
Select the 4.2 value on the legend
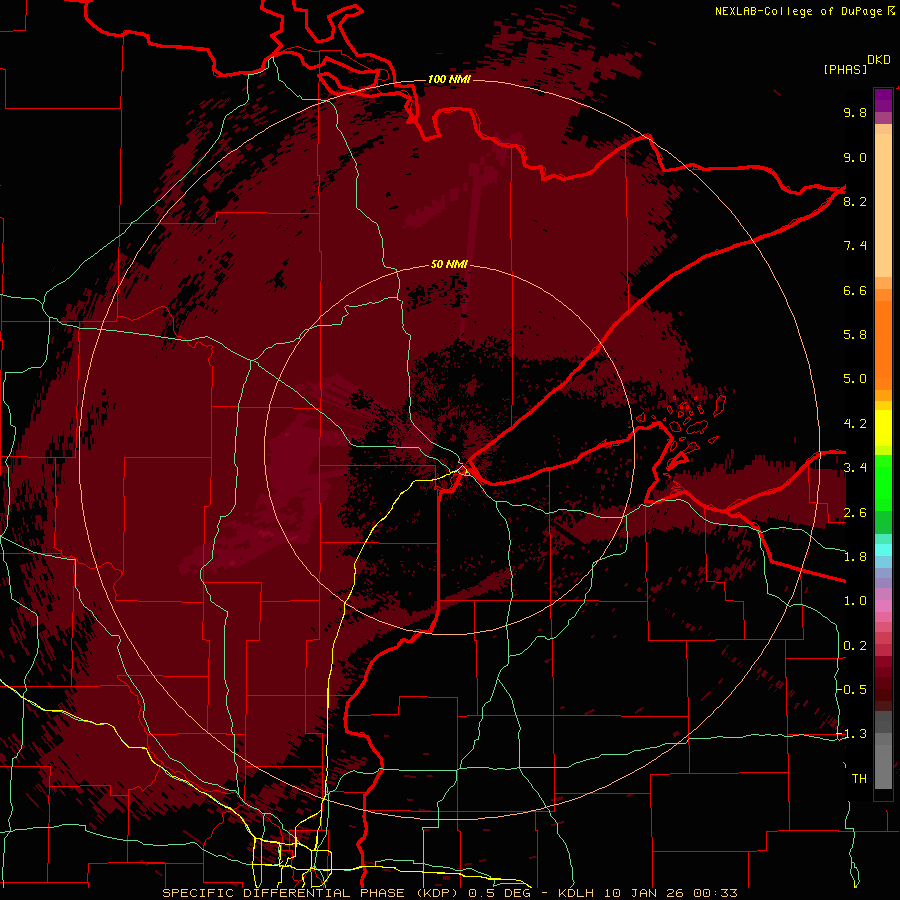coord(855,424)
